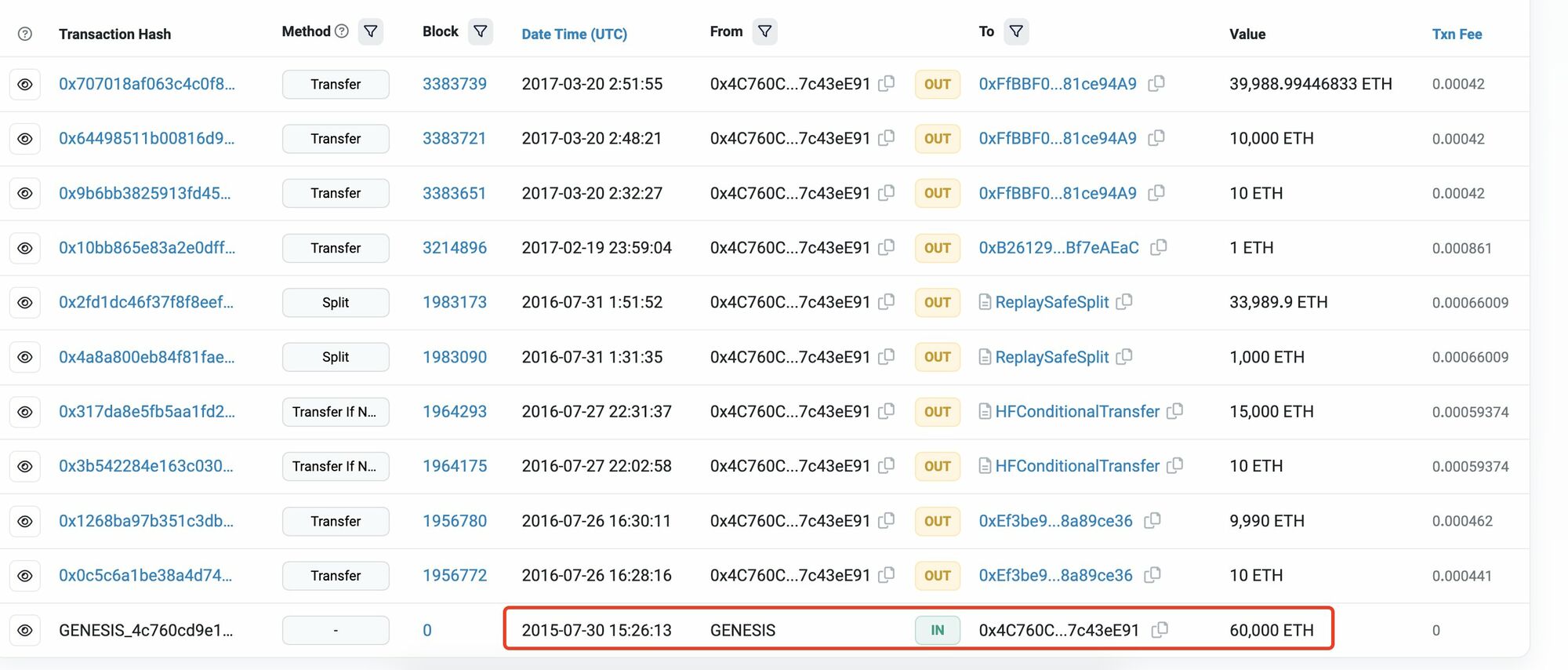The image size is (1568, 670).
Task: Toggle eye preview for the GENESIS transaction
Action: 25,630
